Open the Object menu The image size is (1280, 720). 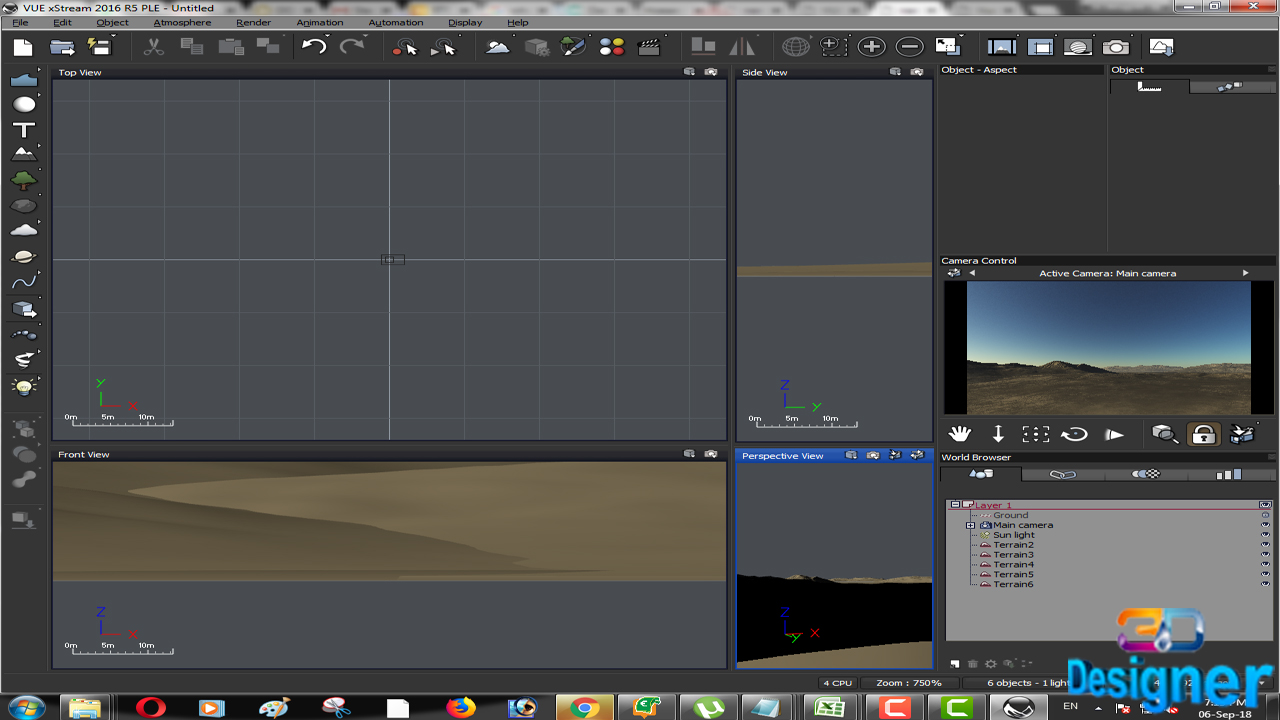tap(112, 22)
